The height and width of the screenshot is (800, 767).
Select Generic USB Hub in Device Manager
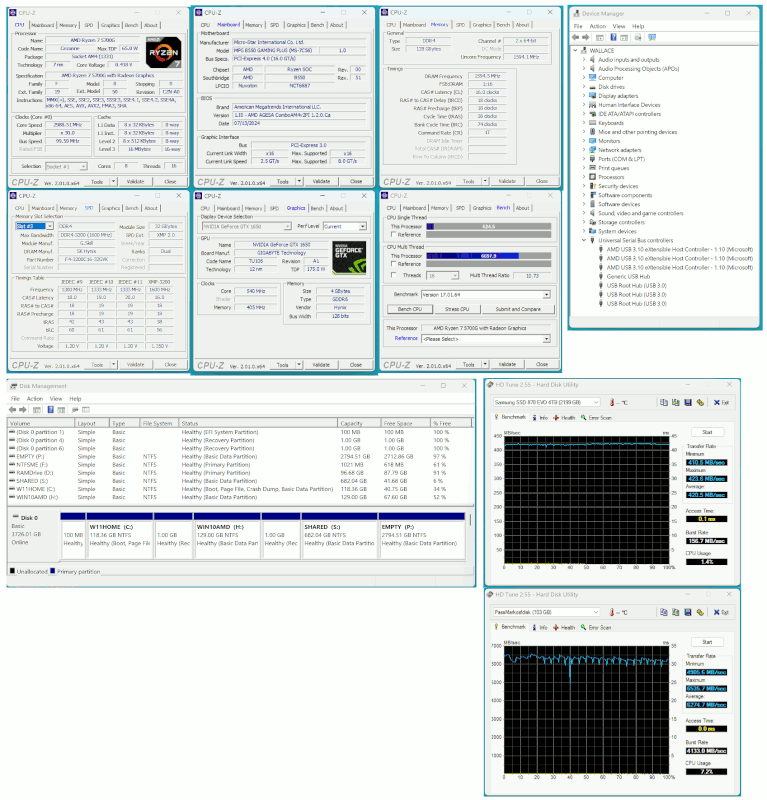tap(628, 277)
